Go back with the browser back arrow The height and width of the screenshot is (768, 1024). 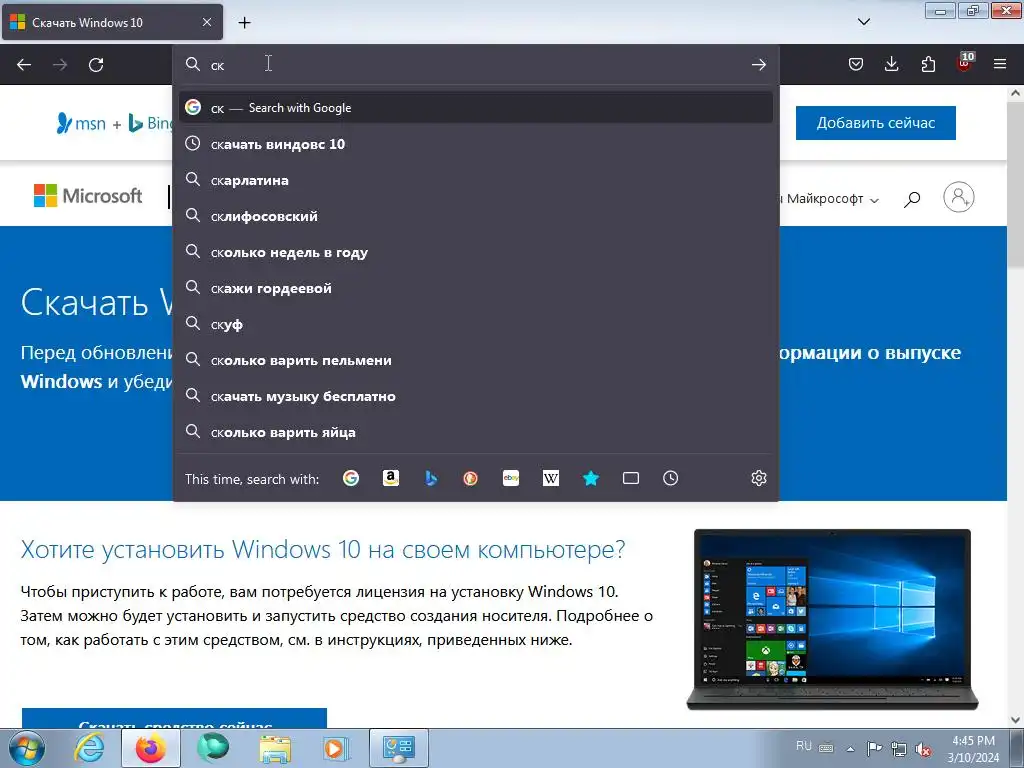(24, 65)
